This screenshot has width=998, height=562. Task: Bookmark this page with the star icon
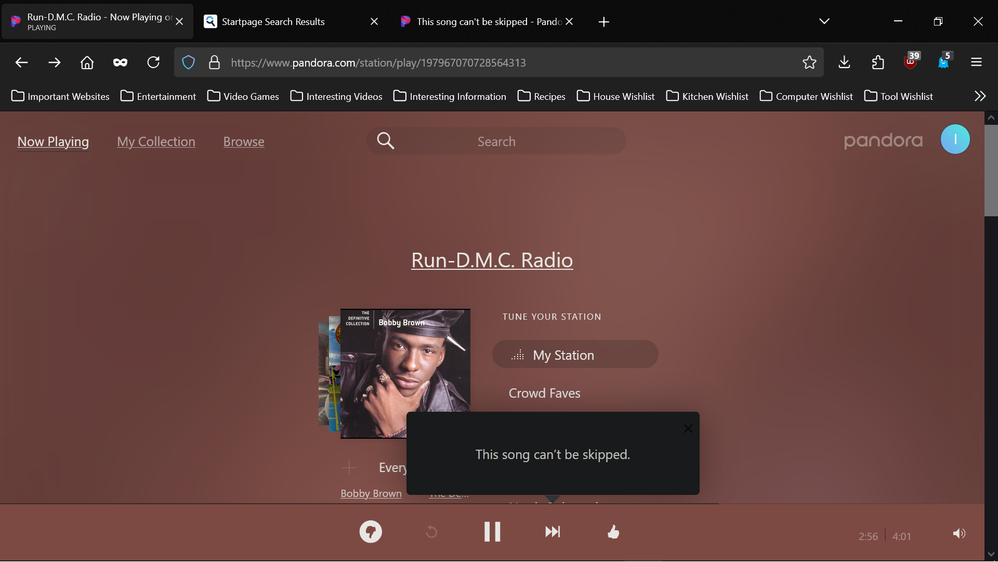click(809, 62)
